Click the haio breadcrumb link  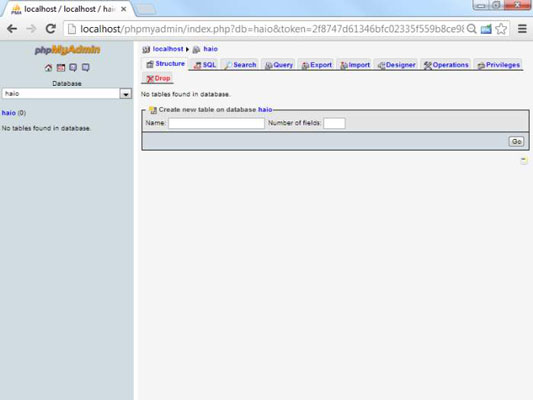point(210,49)
